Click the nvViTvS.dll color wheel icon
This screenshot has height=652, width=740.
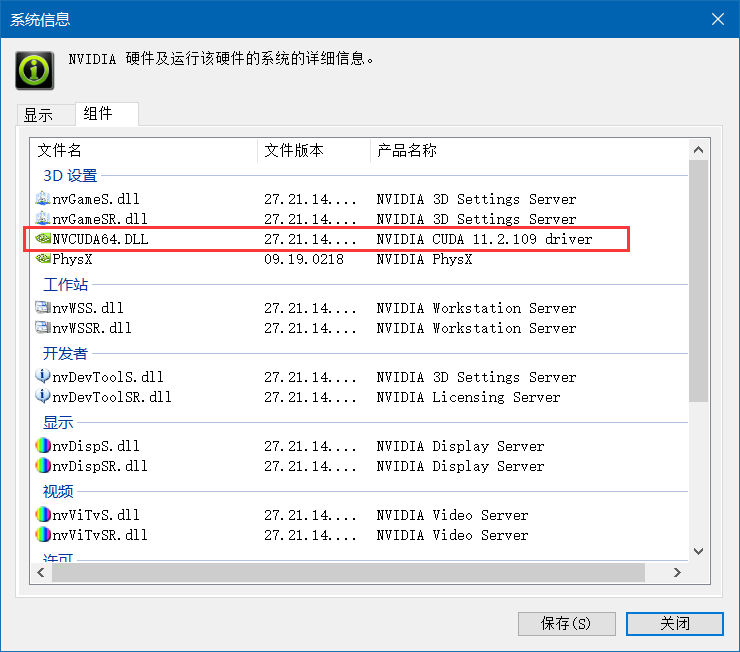[43, 514]
